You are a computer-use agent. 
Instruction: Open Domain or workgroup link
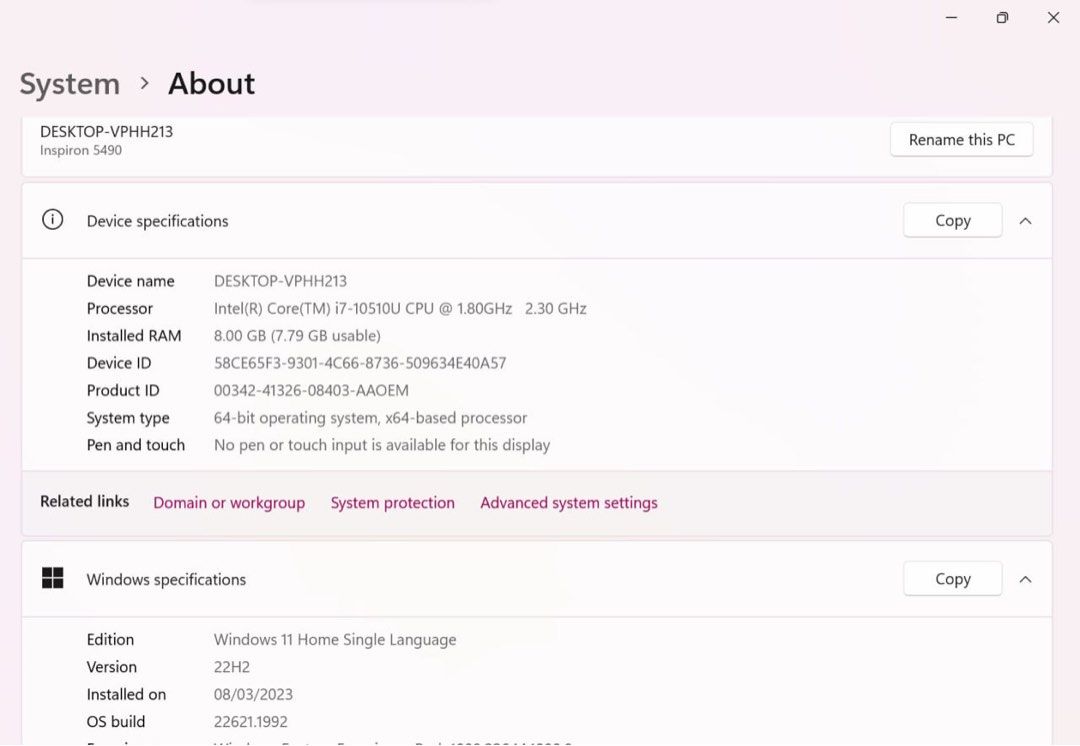click(229, 503)
